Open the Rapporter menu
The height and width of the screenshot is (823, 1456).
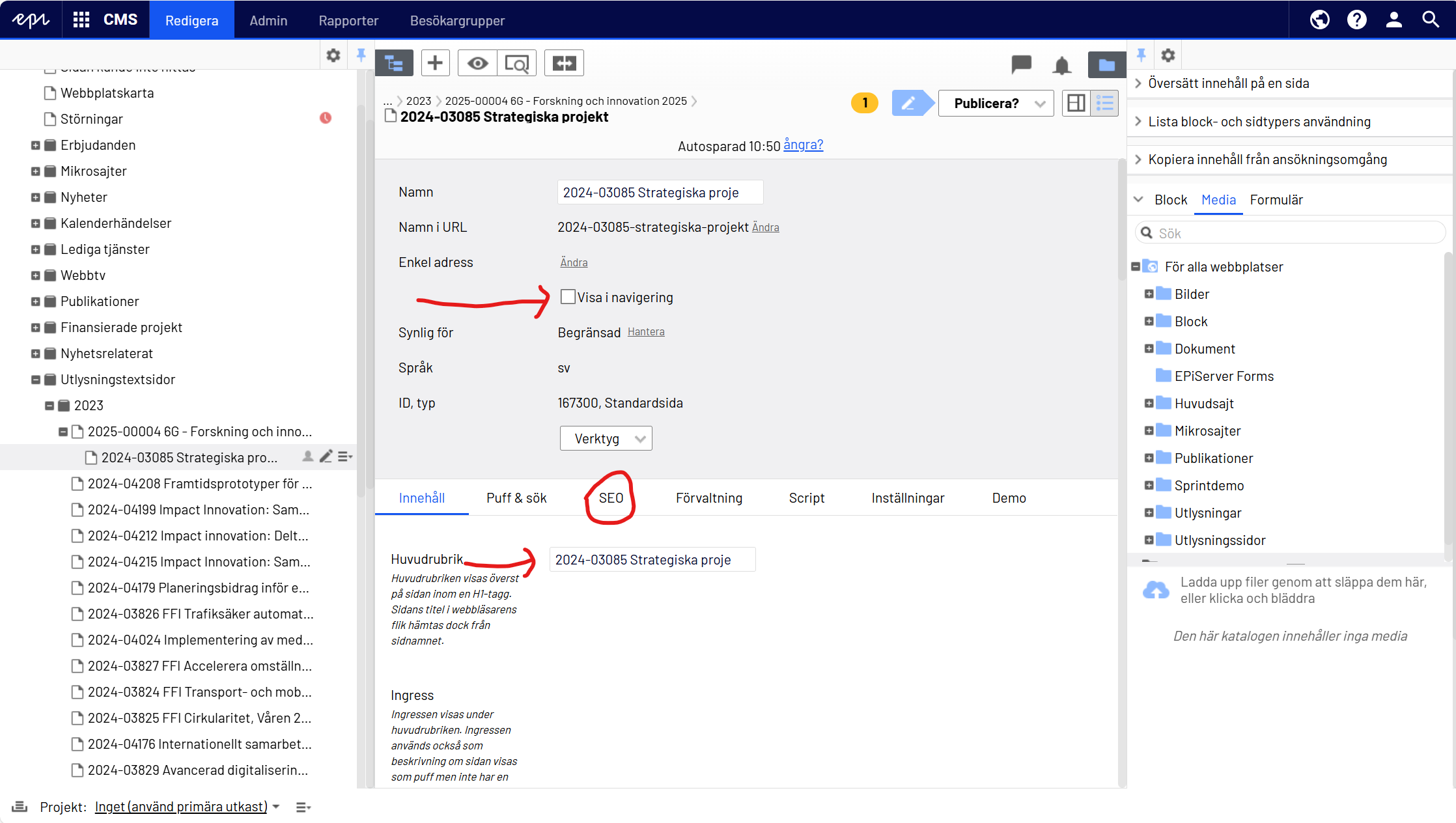(x=348, y=20)
